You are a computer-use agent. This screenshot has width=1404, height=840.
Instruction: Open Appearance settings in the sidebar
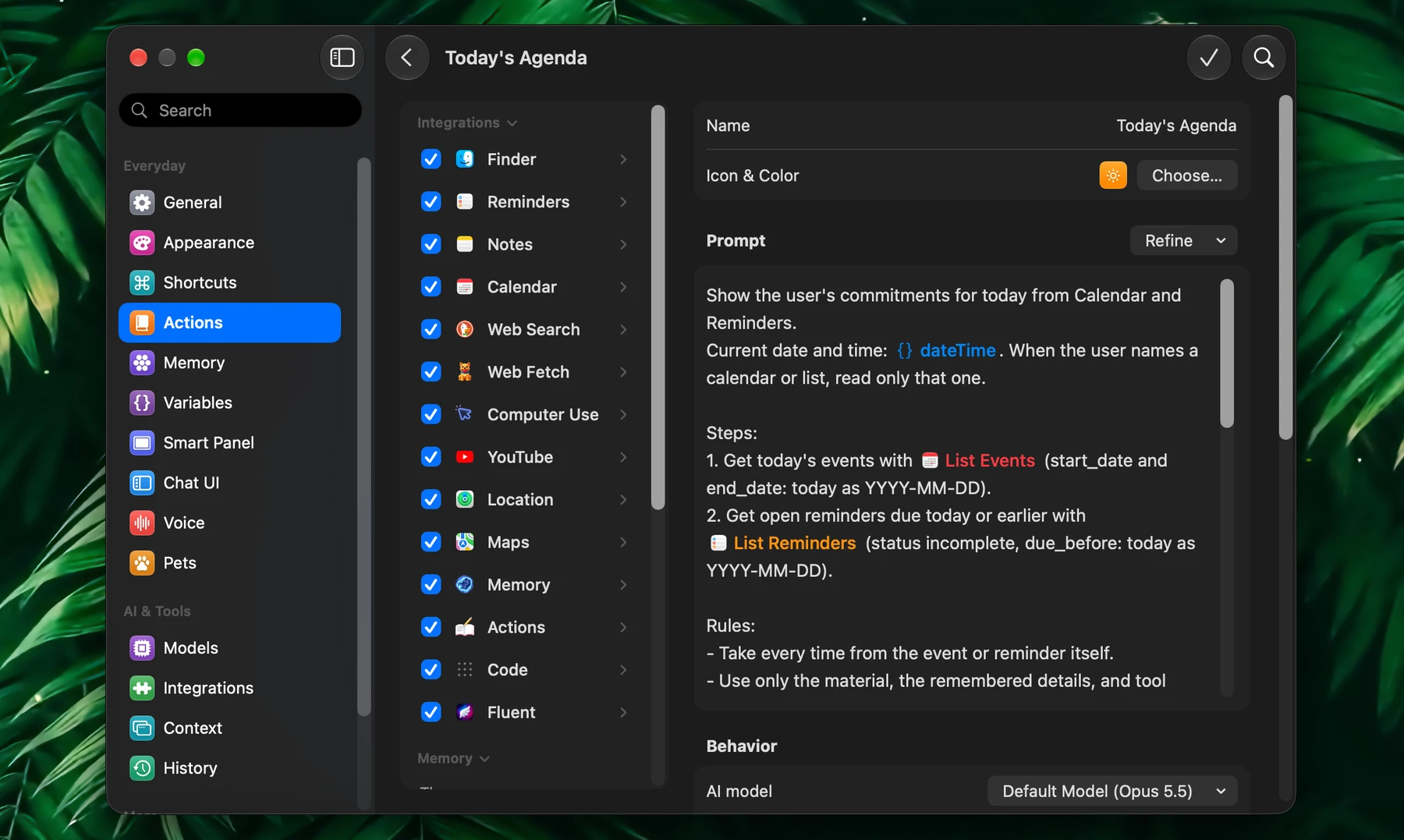coord(229,243)
